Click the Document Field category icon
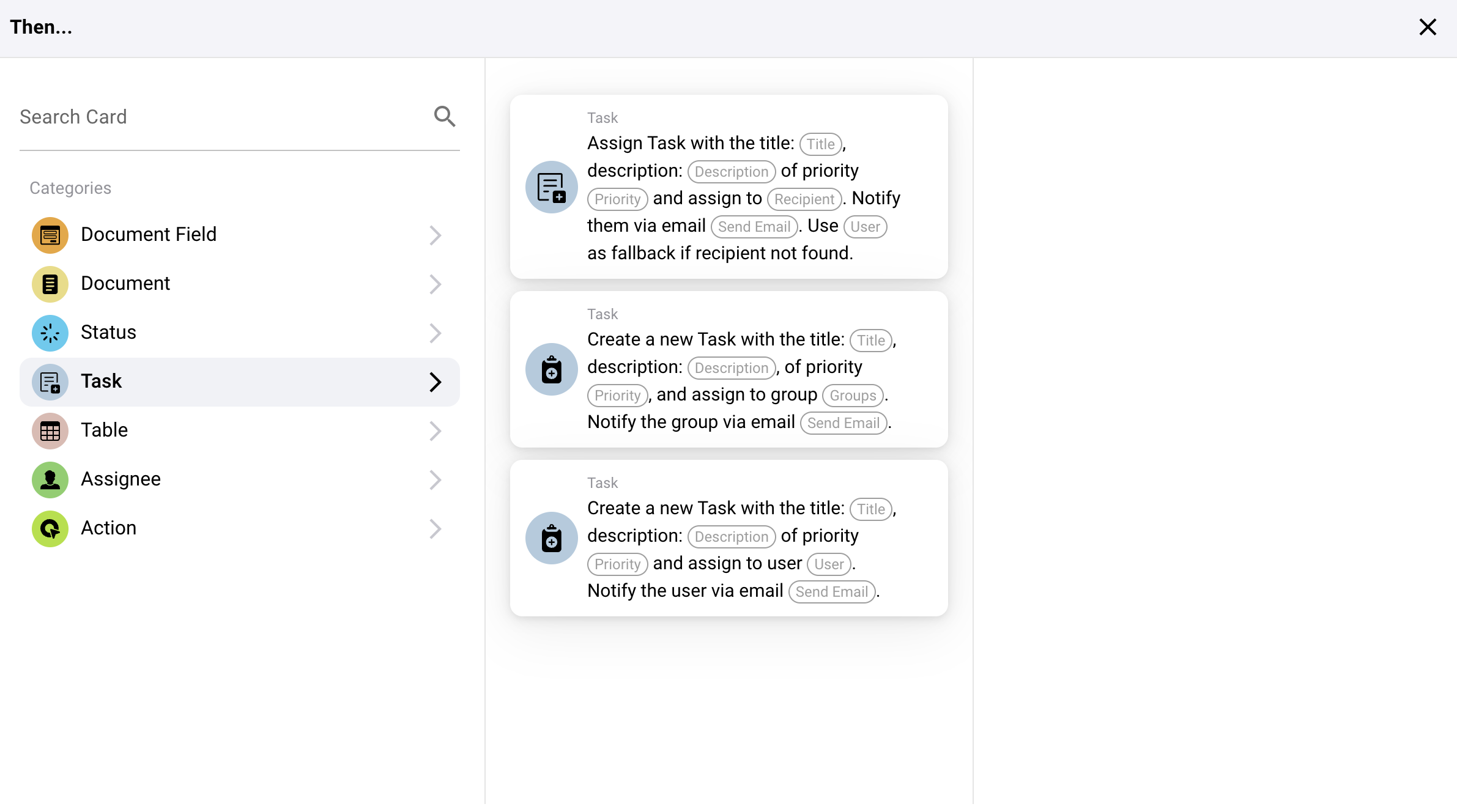This screenshot has width=1457, height=812. coord(50,235)
